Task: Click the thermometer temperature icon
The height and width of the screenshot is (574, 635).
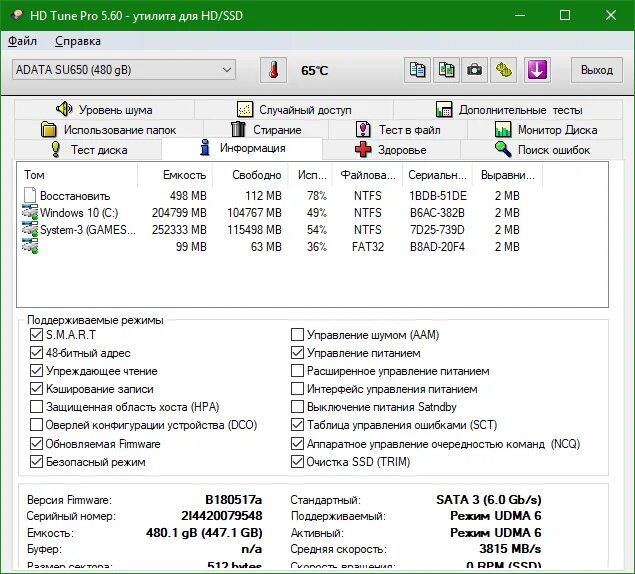Action: [273, 70]
